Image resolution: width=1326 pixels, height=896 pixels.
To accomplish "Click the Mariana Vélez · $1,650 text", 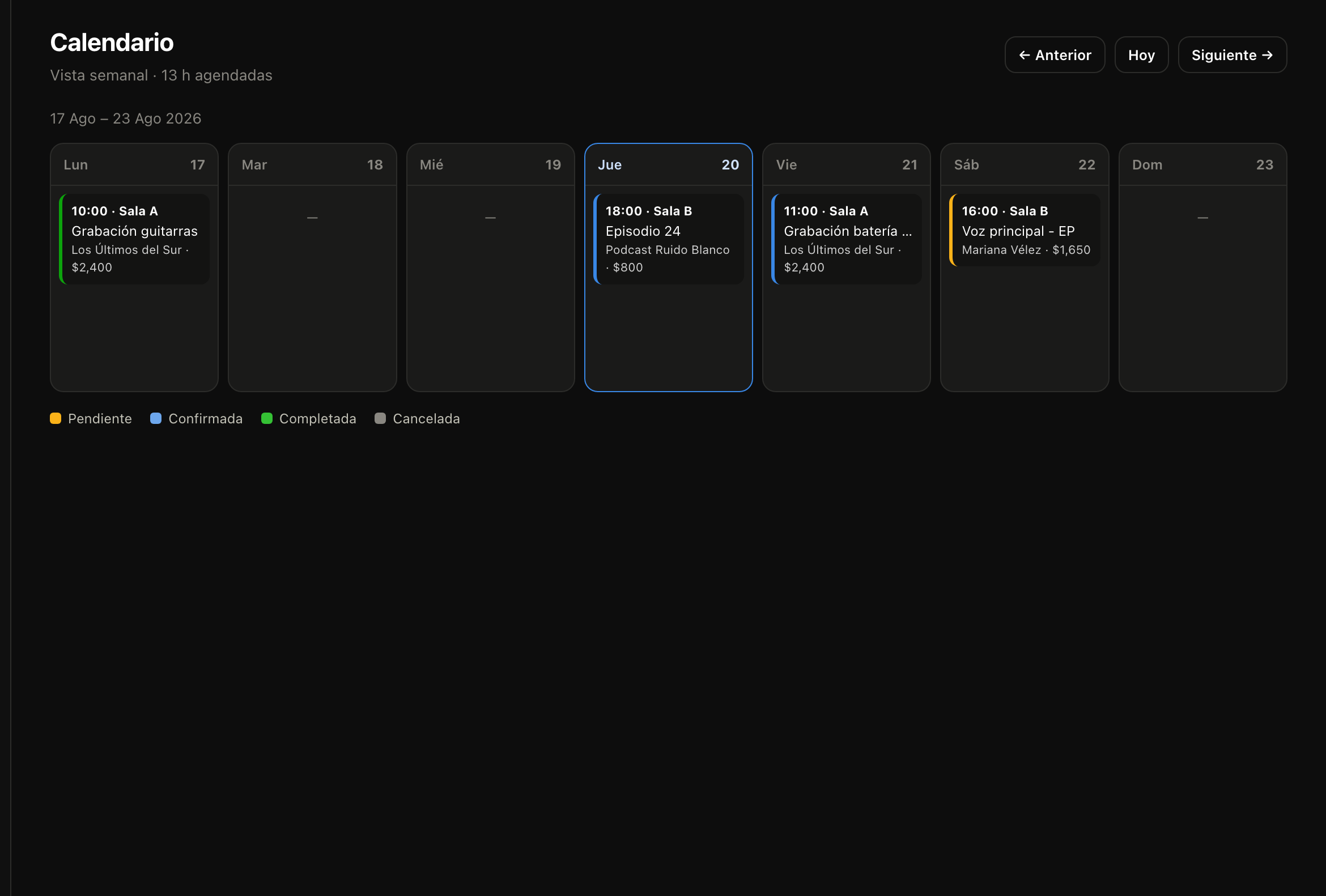I will point(1025,249).
